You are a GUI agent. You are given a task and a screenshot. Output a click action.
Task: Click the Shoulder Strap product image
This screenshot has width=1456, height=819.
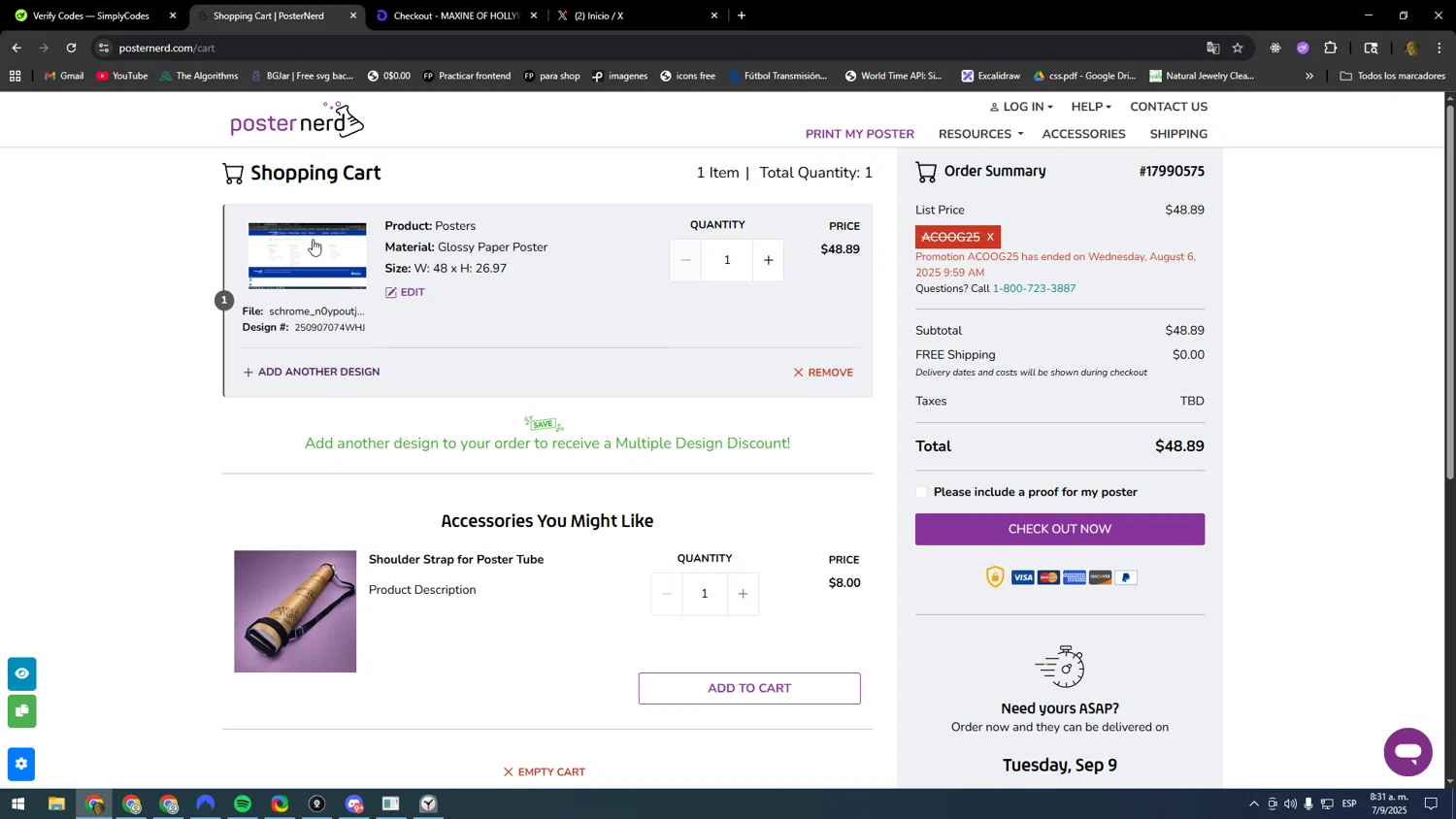click(295, 611)
